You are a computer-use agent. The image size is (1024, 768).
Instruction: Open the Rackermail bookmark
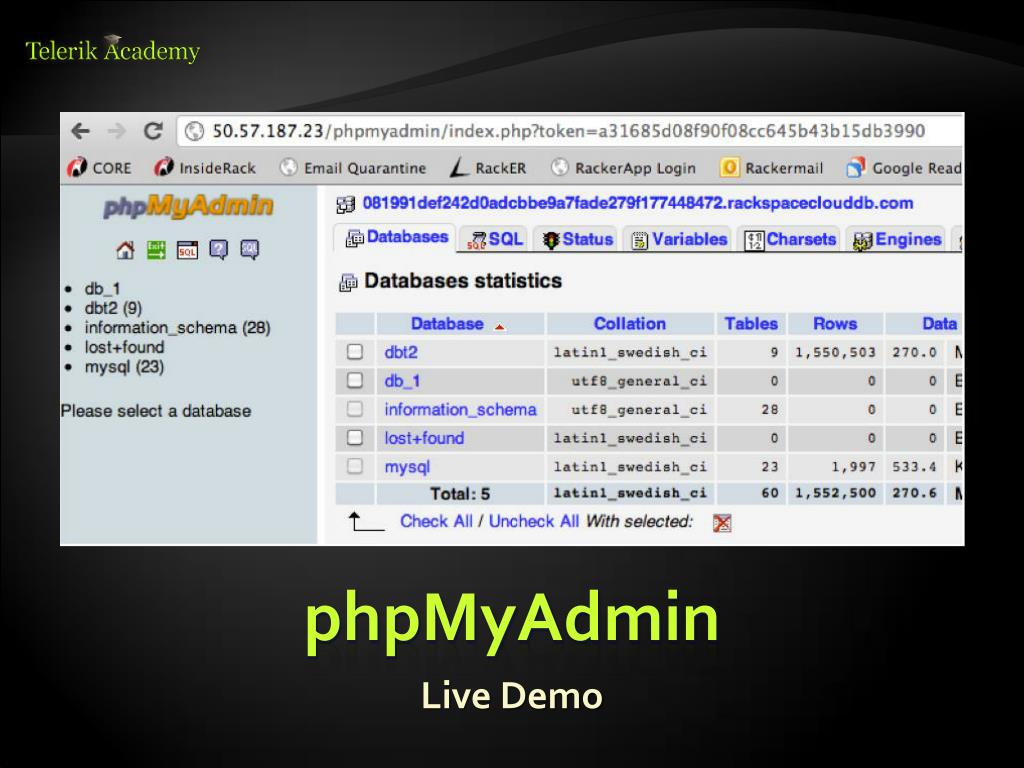point(771,168)
